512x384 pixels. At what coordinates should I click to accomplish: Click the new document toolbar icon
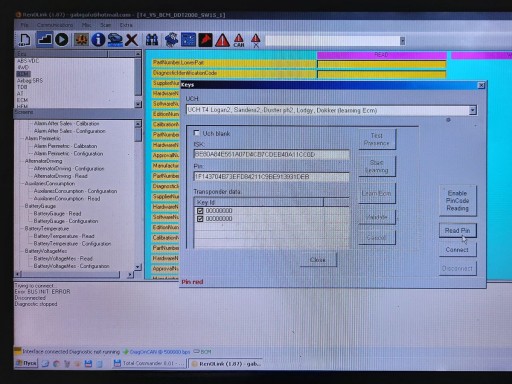tap(24, 40)
